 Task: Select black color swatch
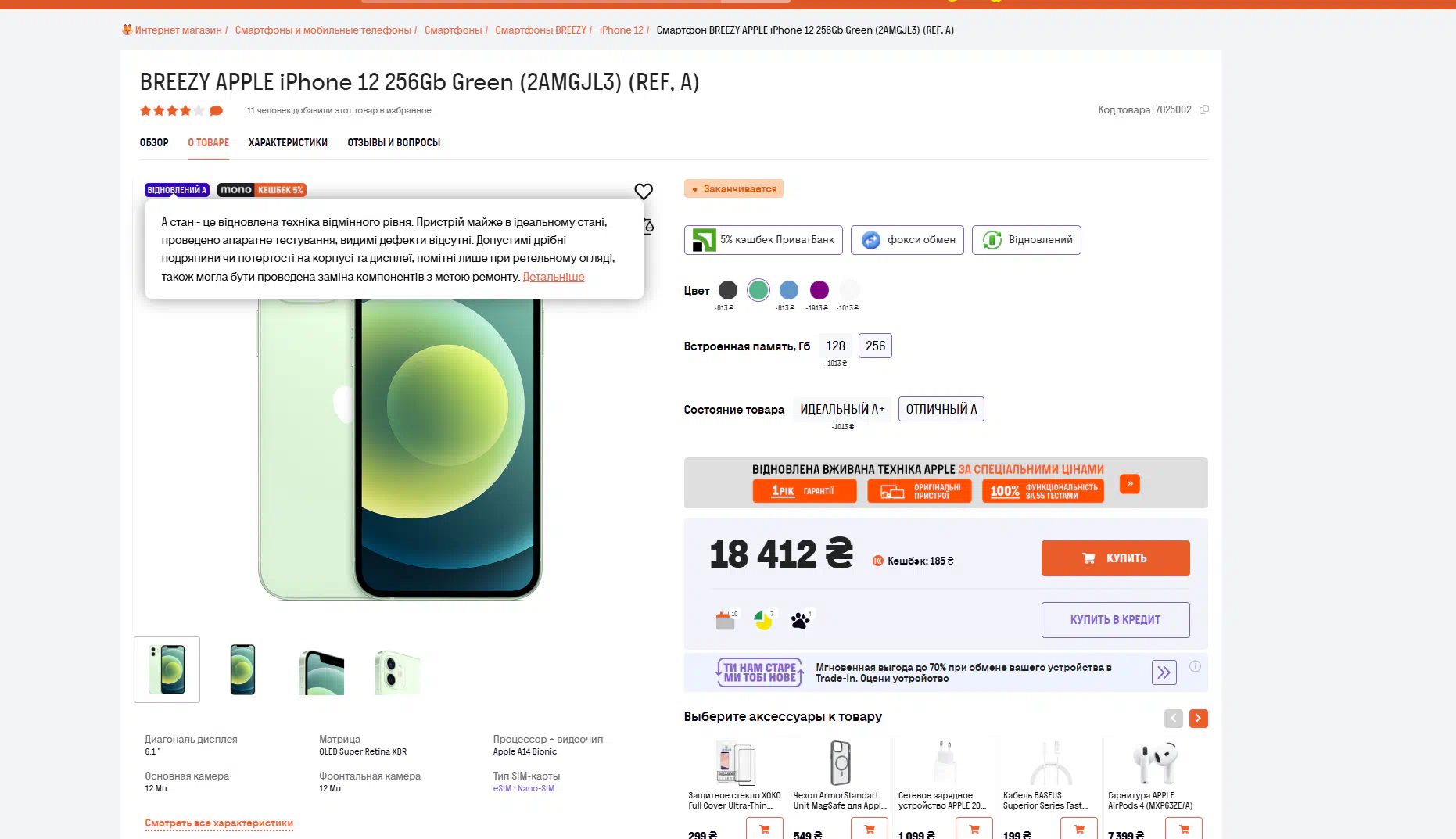click(x=727, y=290)
